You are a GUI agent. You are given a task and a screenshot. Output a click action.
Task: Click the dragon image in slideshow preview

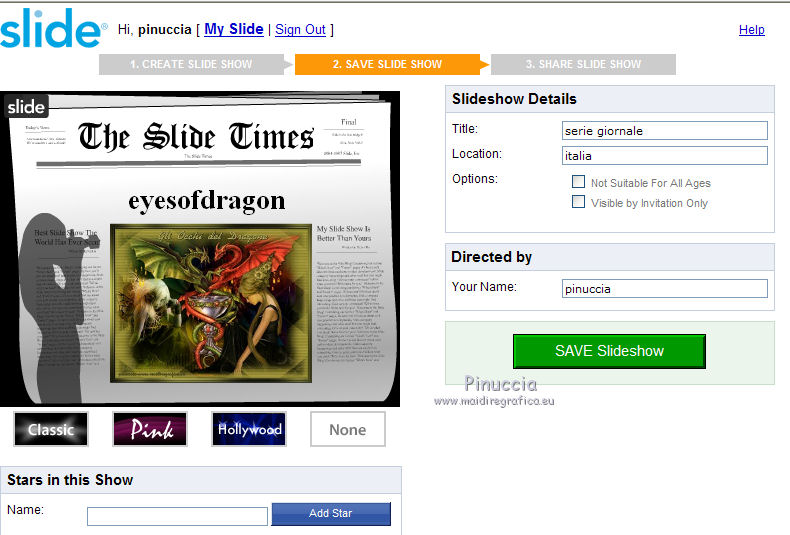211,303
